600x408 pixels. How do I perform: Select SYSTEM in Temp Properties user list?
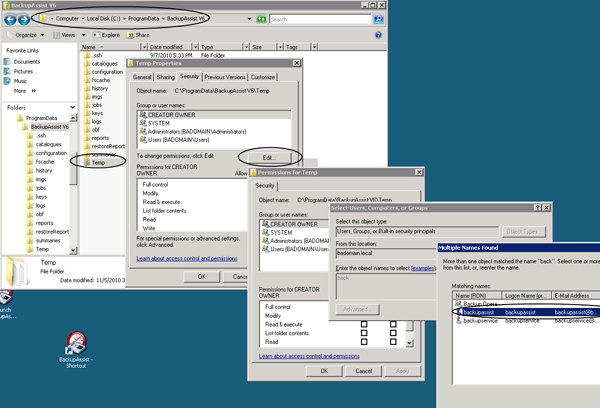coord(154,123)
